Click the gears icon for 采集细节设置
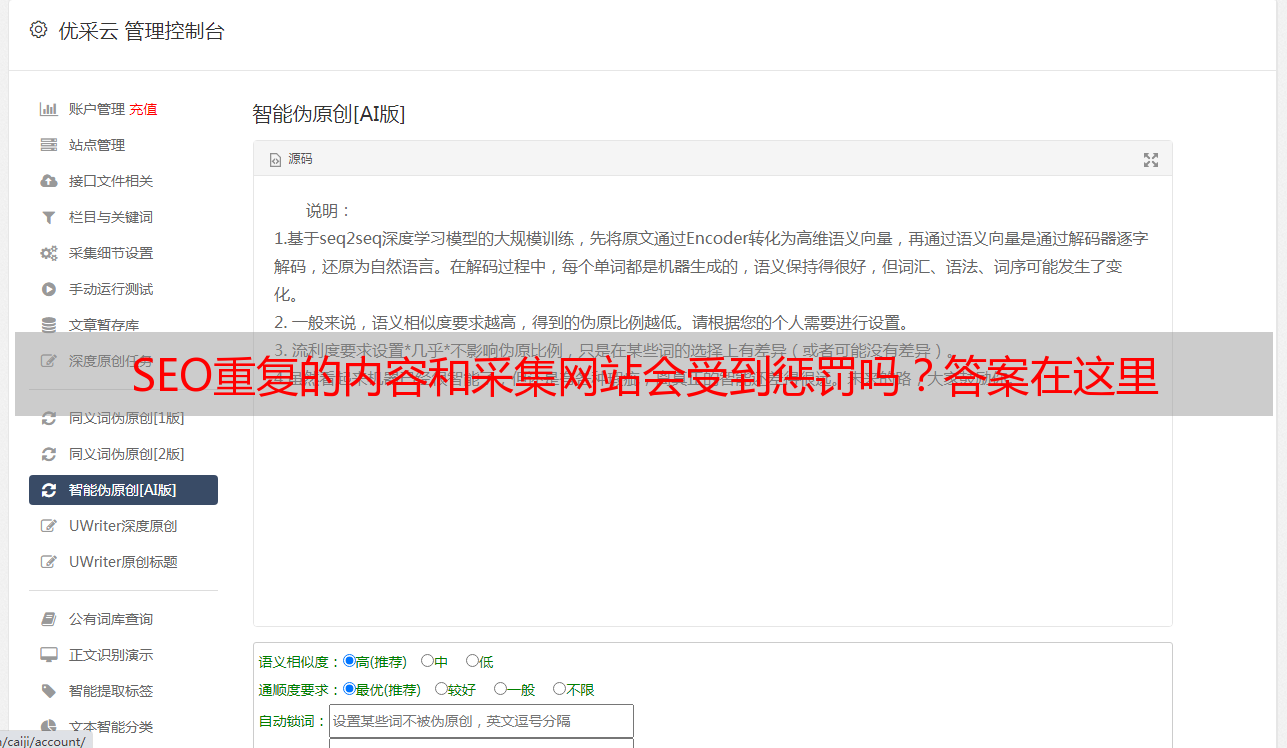 [x=48, y=253]
